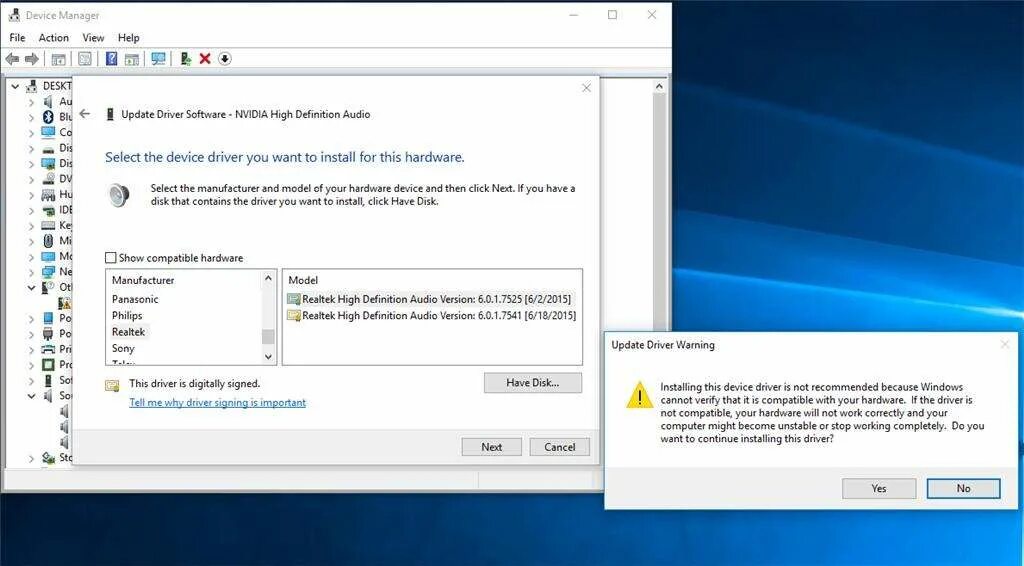Image resolution: width=1024 pixels, height=566 pixels.
Task: Click the Forward arrow in Device Manager toolbar
Action: point(31,59)
